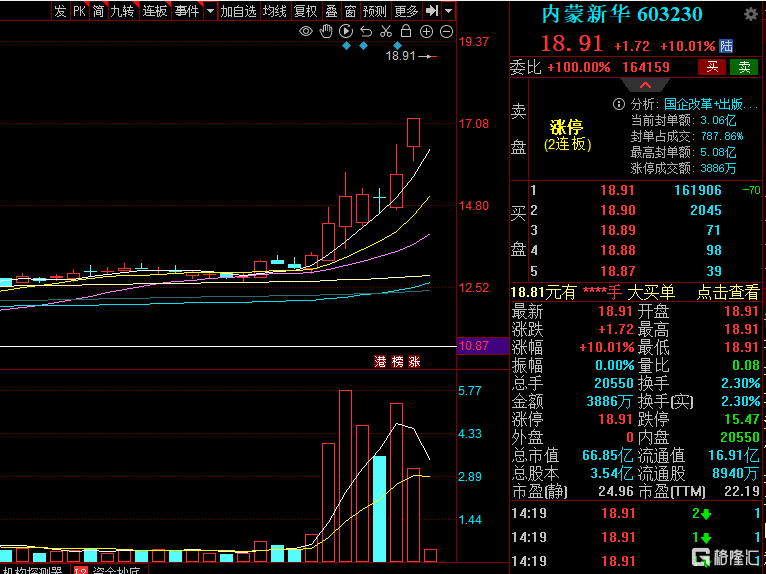Click the 18.91 price annotation on chart

400,56
